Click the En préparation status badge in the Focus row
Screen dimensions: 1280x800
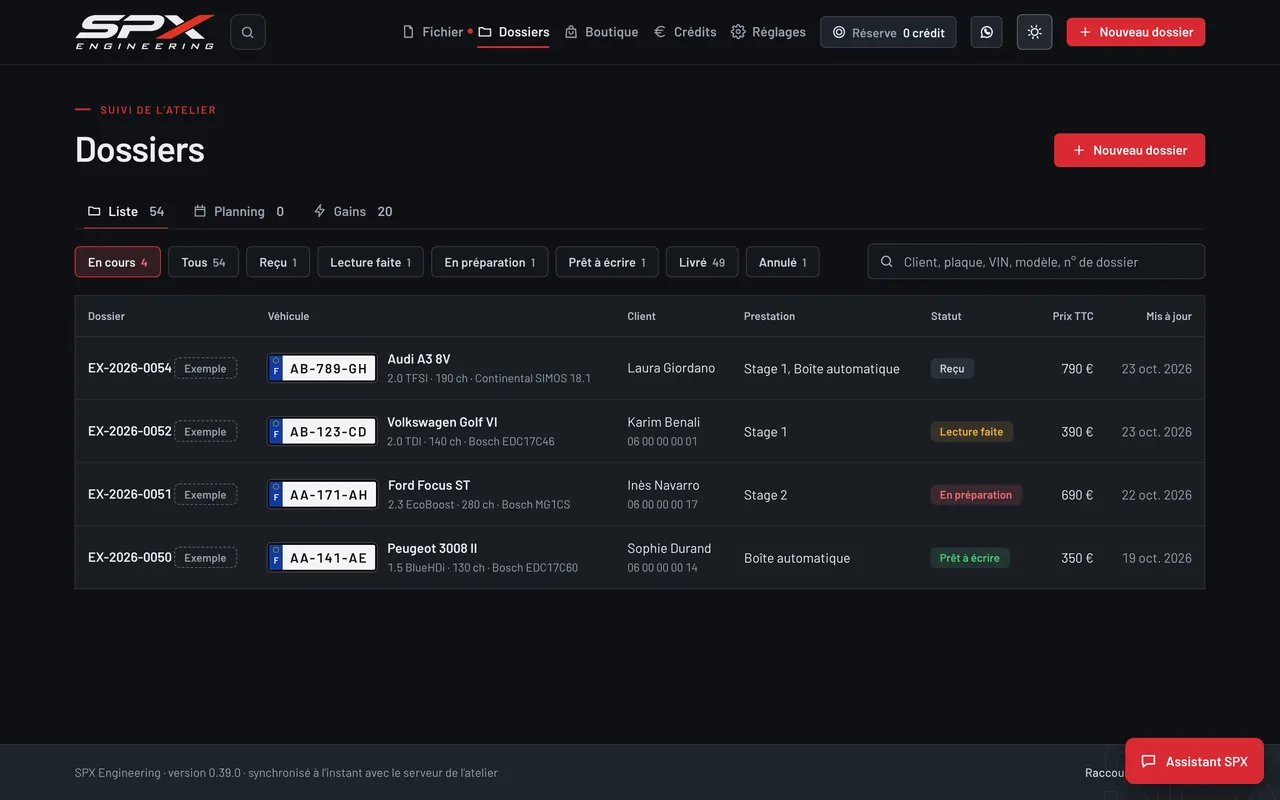[976, 495]
